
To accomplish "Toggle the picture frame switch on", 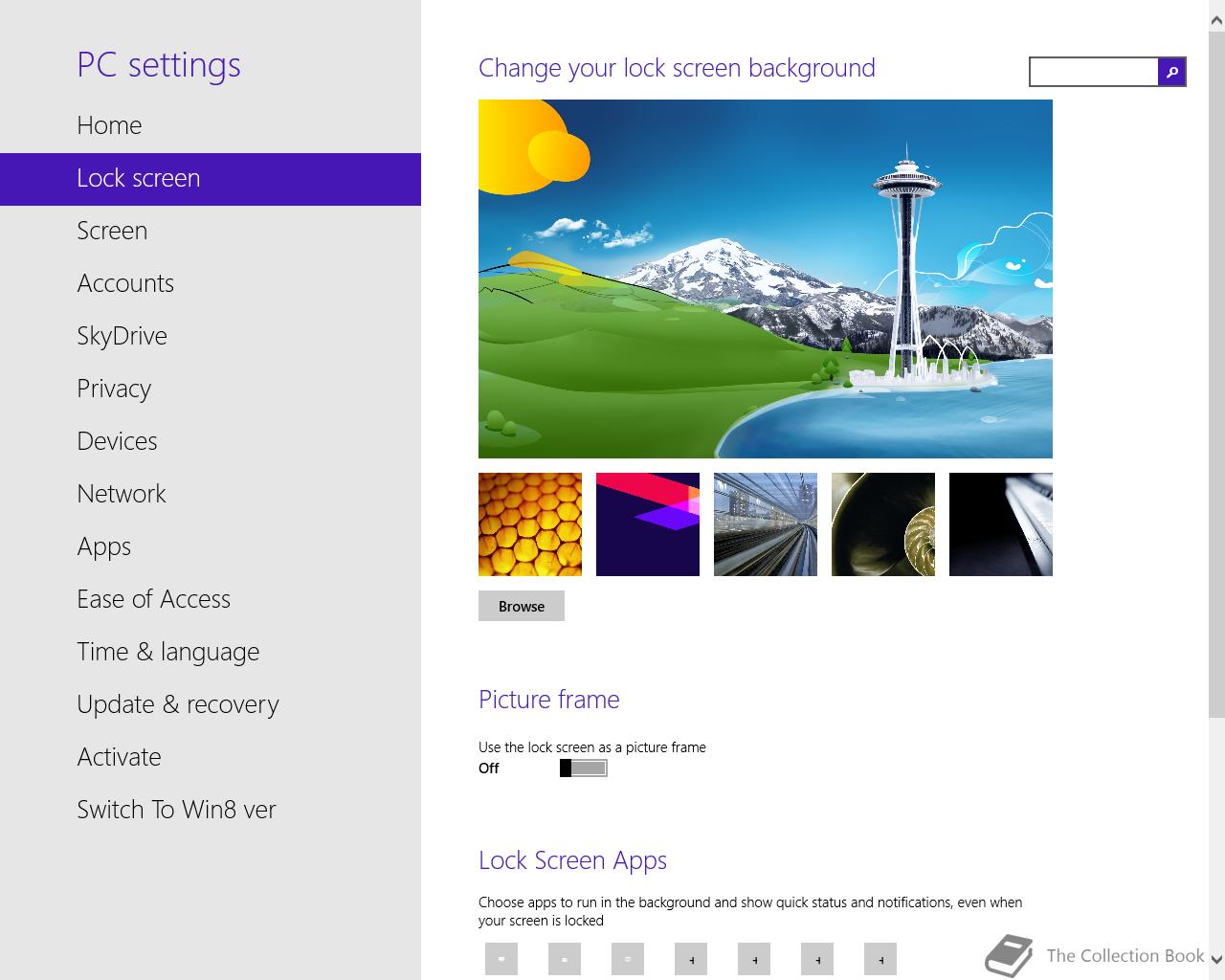I will [x=584, y=768].
